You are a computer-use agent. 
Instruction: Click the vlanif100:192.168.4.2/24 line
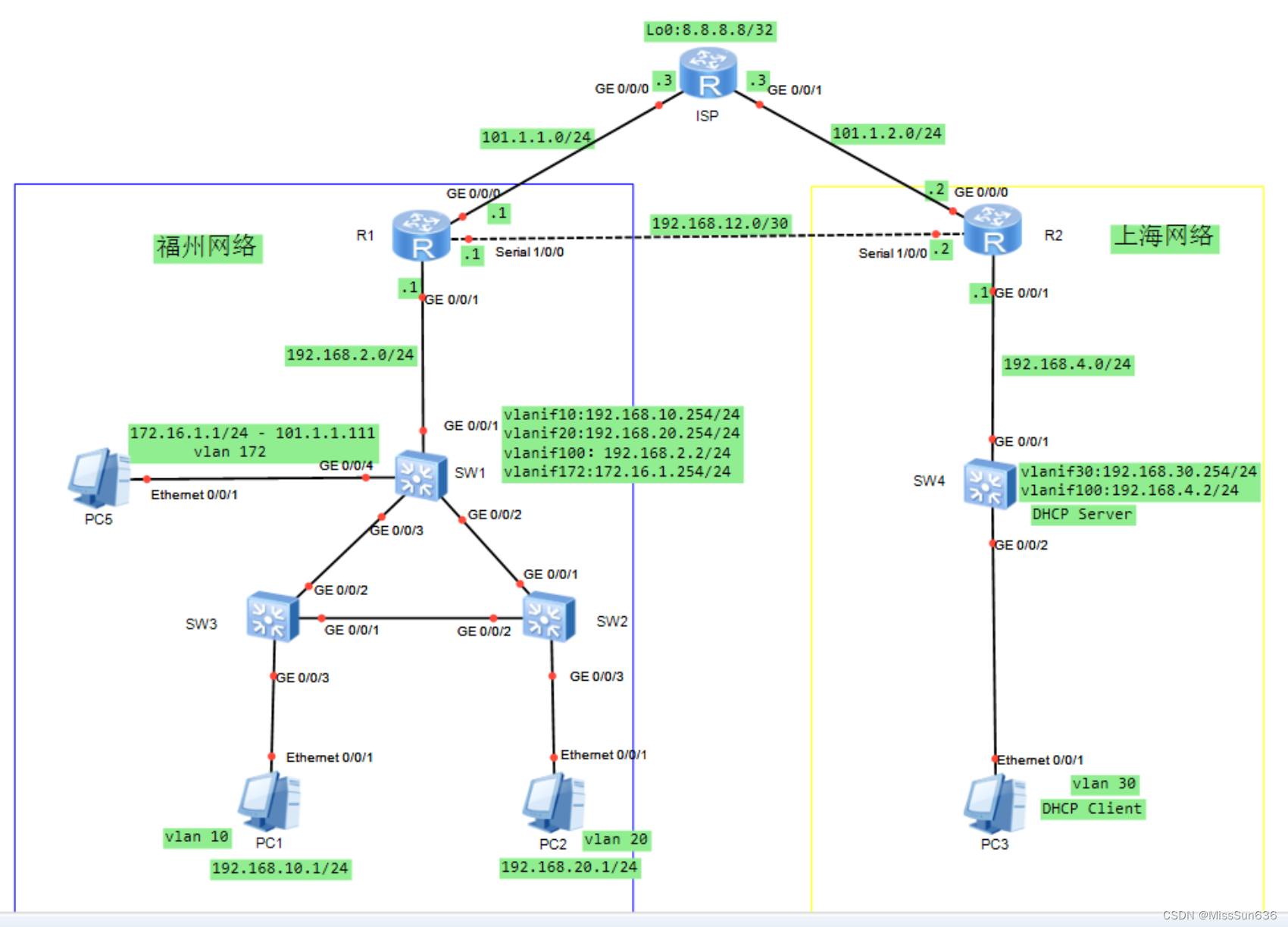pyautogui.click(x=1130, y=490)
